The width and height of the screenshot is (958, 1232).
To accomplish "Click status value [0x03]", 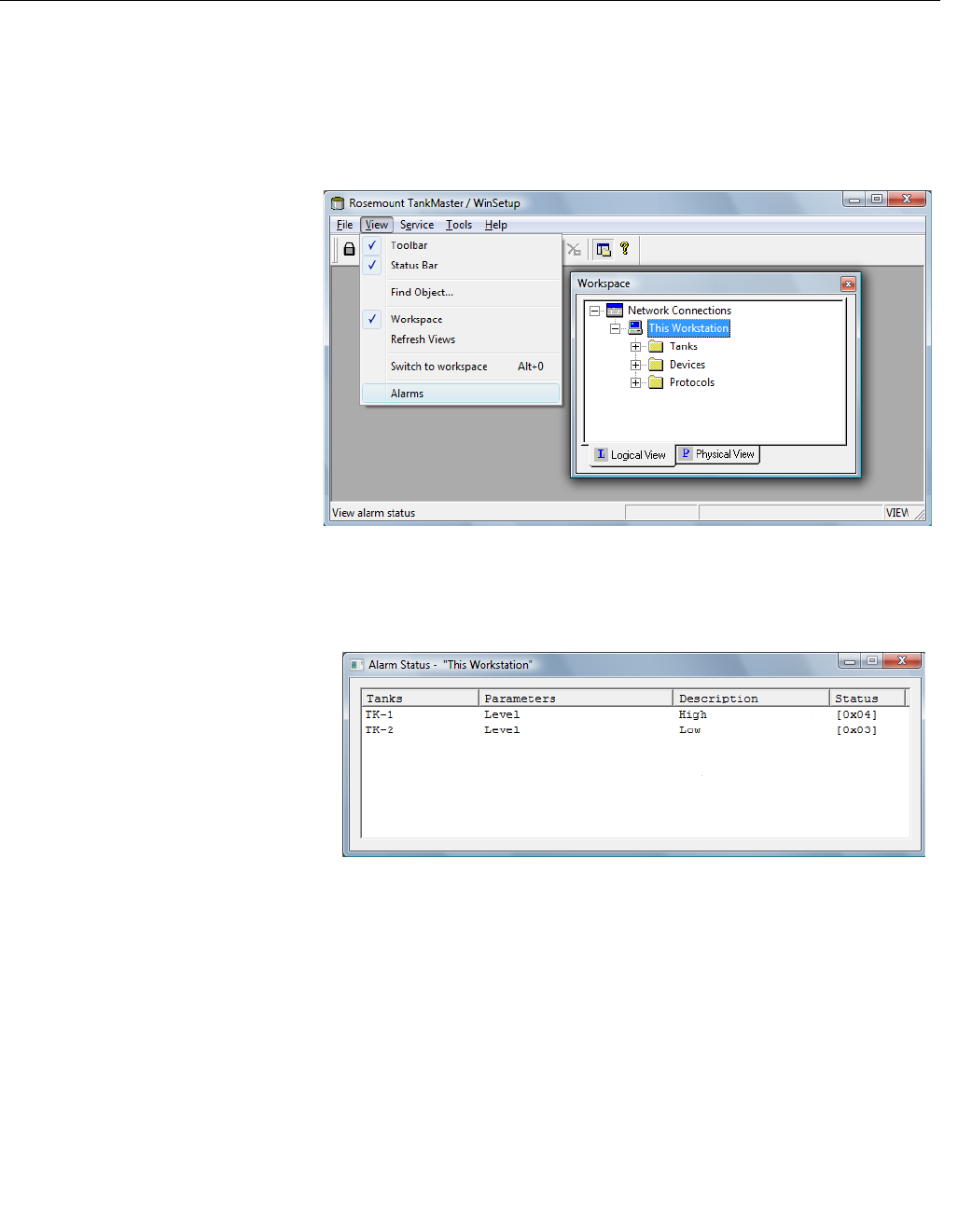I will tap(856, 730).
